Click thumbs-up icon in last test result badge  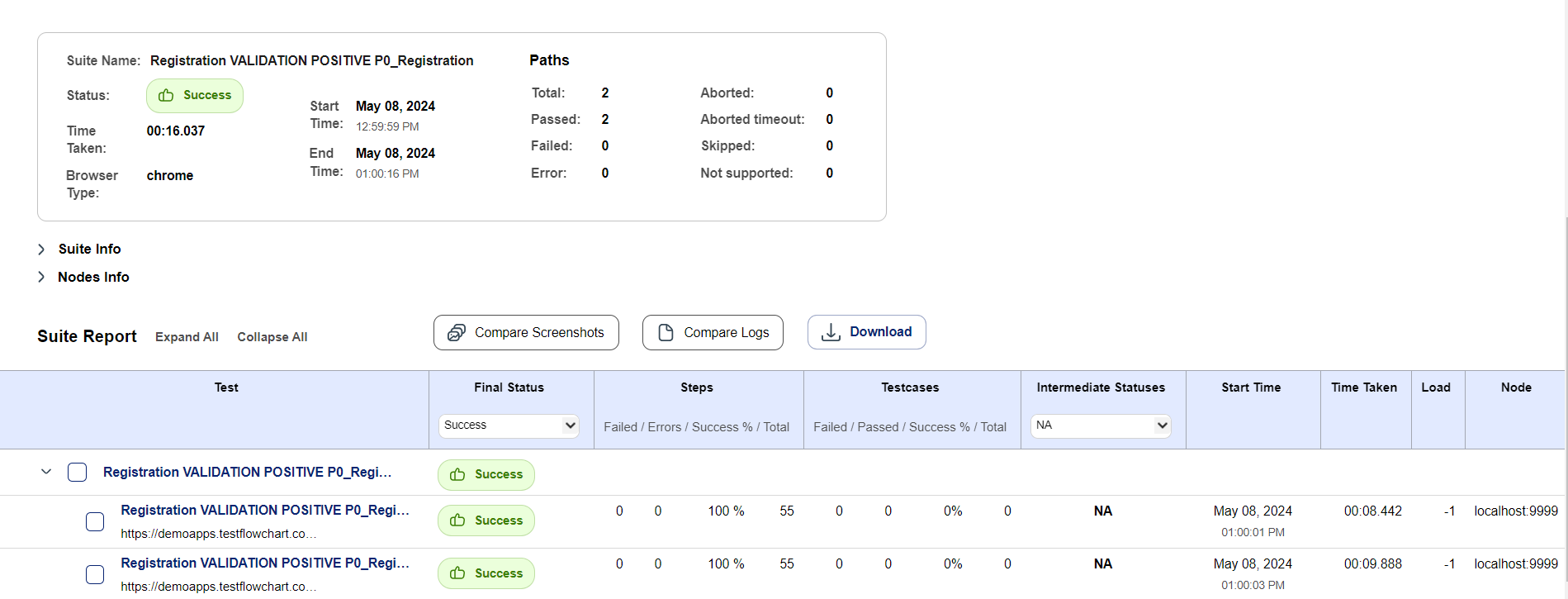pos(457,573)
